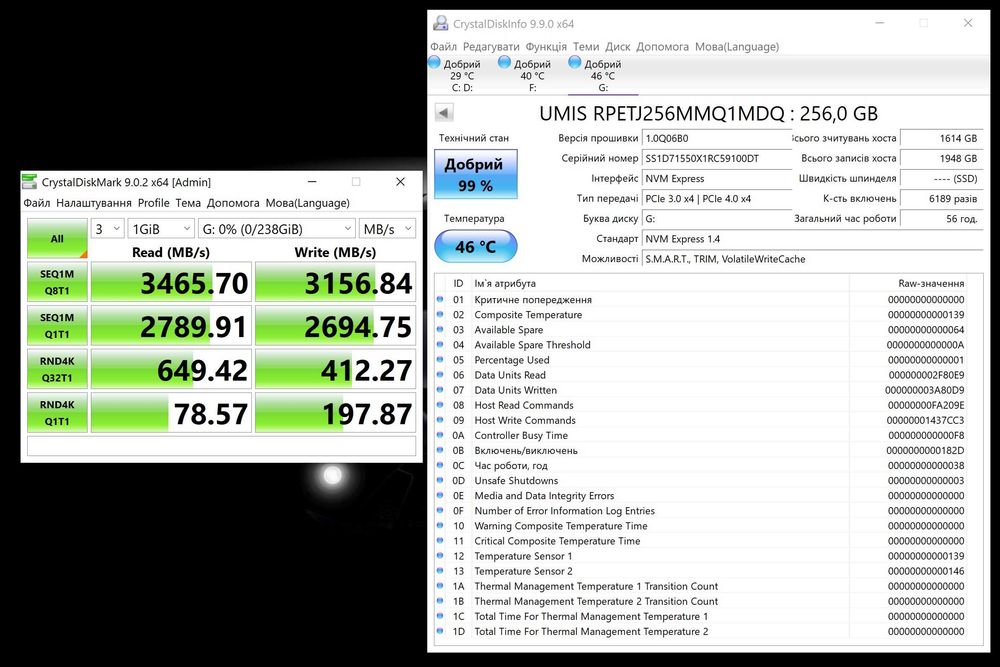
Task: Open Тема menu in CrystalDiskMark
Action: (188, 203)
